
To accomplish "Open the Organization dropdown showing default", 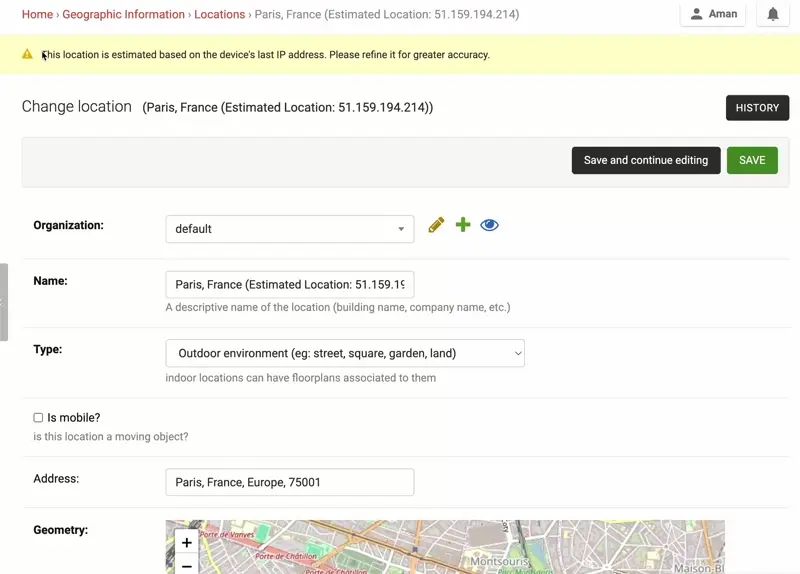I will click(x=290, y=229).
